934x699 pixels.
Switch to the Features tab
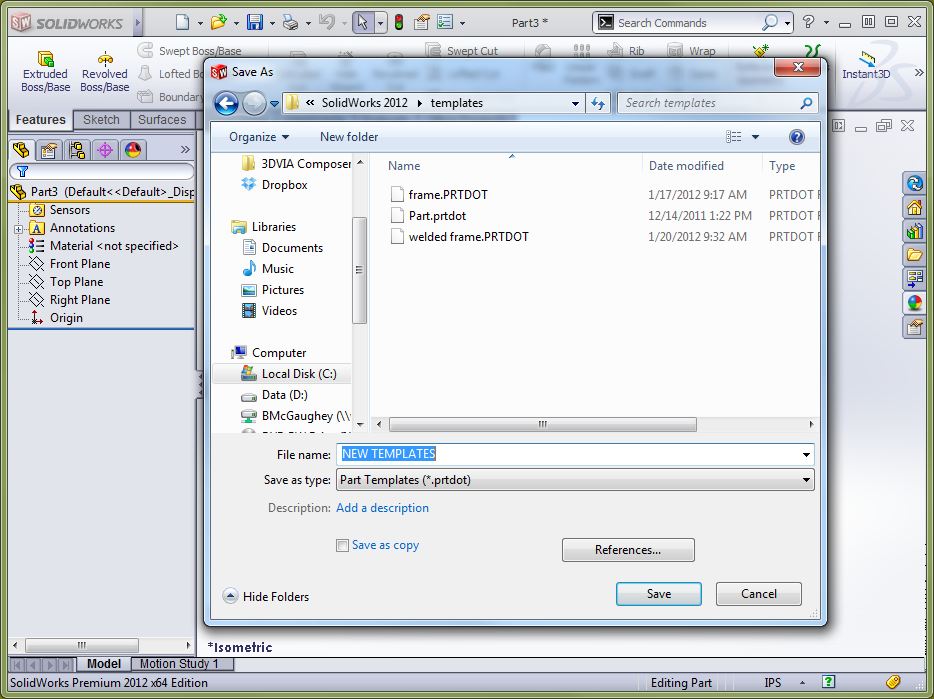[x=41, y=120]
